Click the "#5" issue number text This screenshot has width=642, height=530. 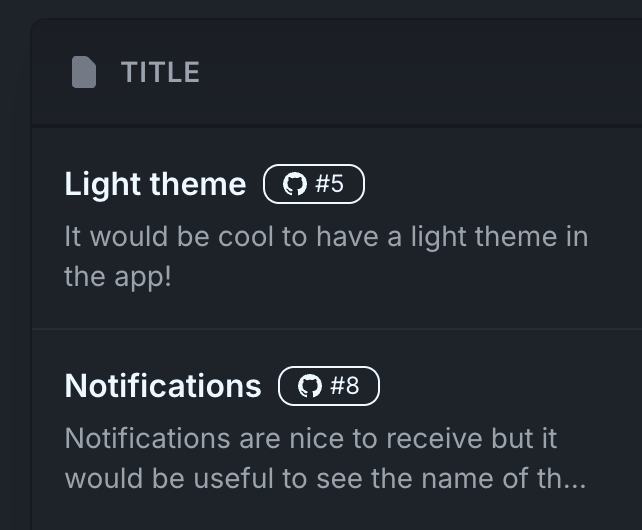(330, 184)
